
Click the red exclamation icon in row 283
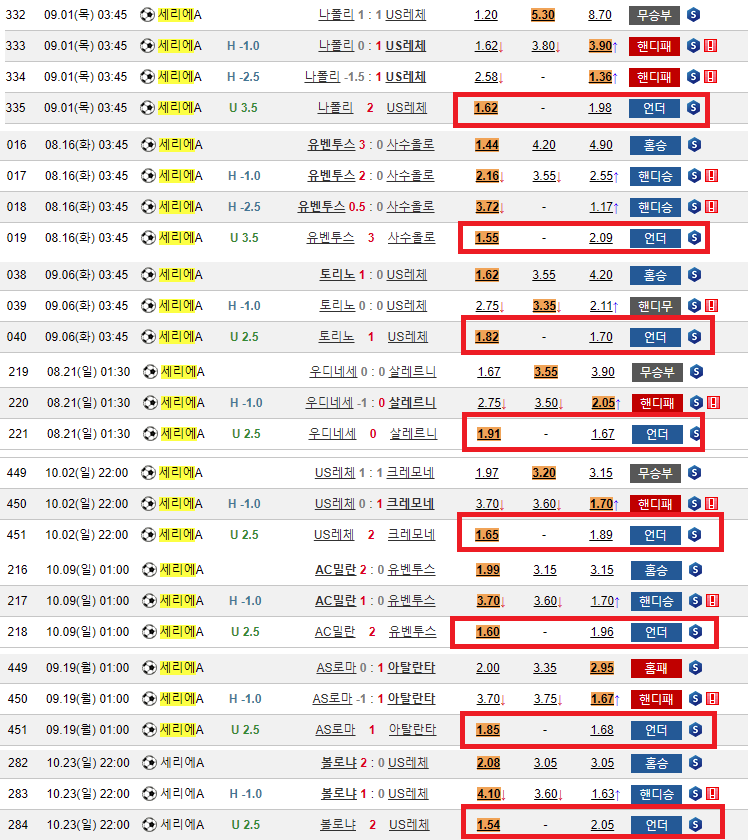coord(712,794)
